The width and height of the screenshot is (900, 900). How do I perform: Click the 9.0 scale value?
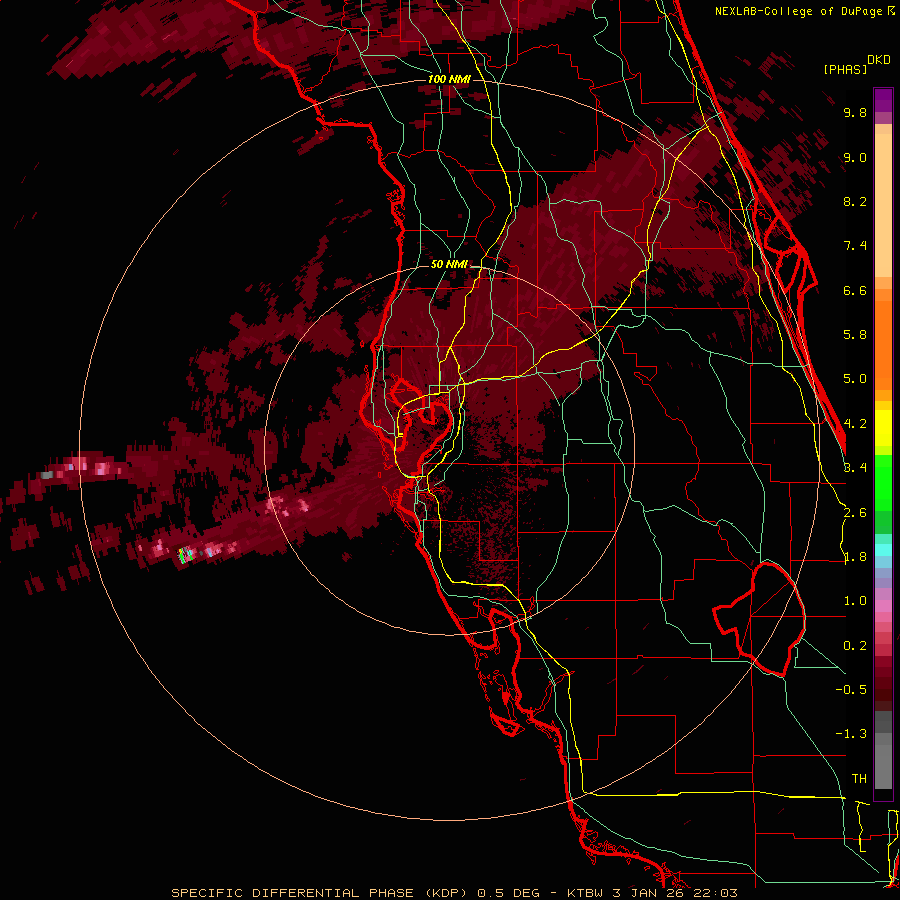tap(855, 157)
